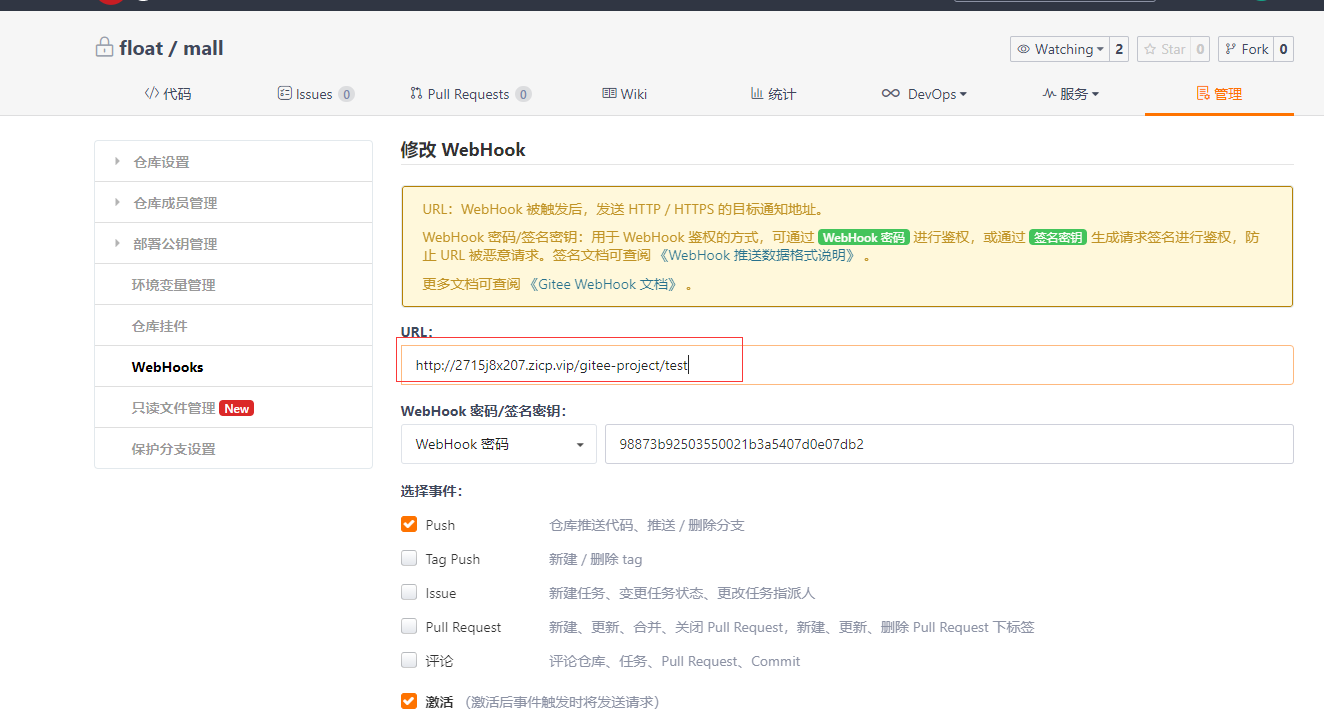The image size is (1324, 709).
Task: Click the code brackets icon on 代码 tab
Action: 152,93
